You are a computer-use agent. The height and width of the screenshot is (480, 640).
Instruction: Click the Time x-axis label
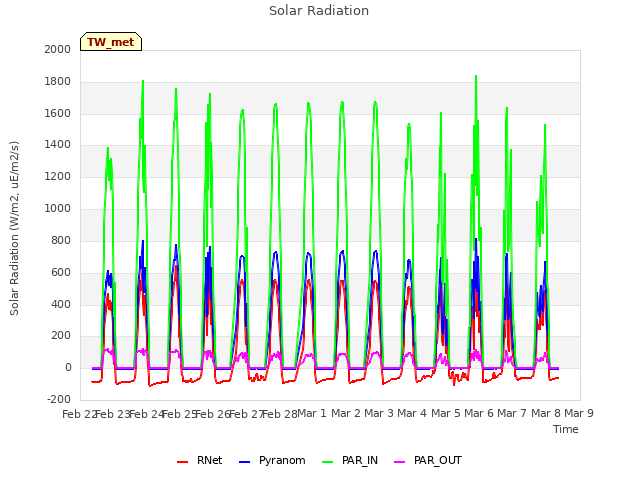click(x=565, y=429)
